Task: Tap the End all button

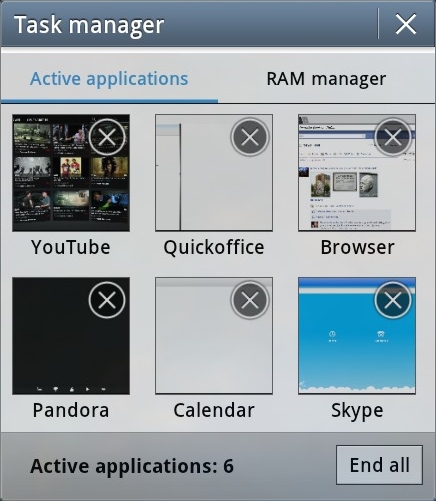Action: tap(379, 465)
